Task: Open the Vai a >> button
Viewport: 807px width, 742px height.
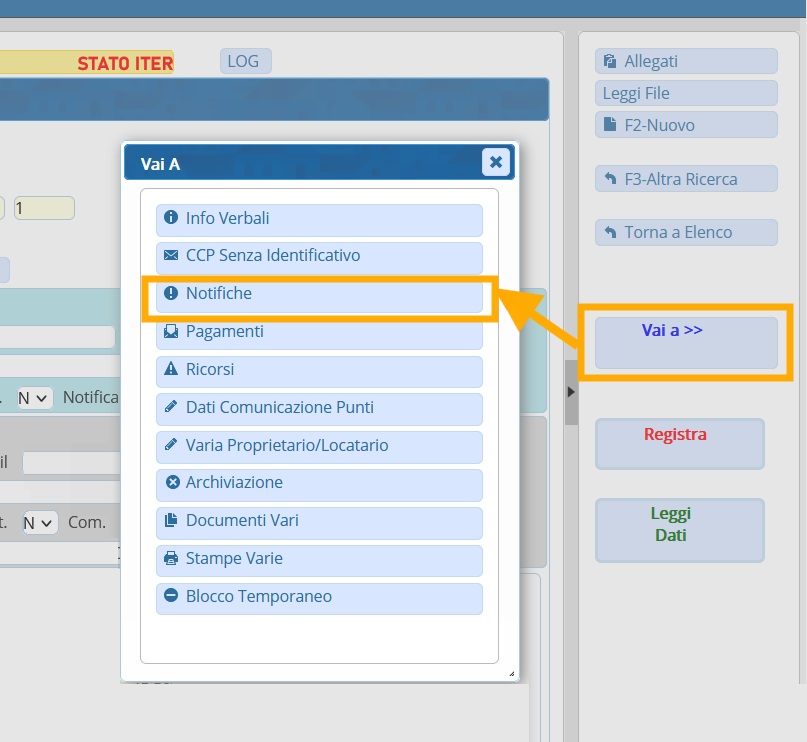Action: point(685,342)
